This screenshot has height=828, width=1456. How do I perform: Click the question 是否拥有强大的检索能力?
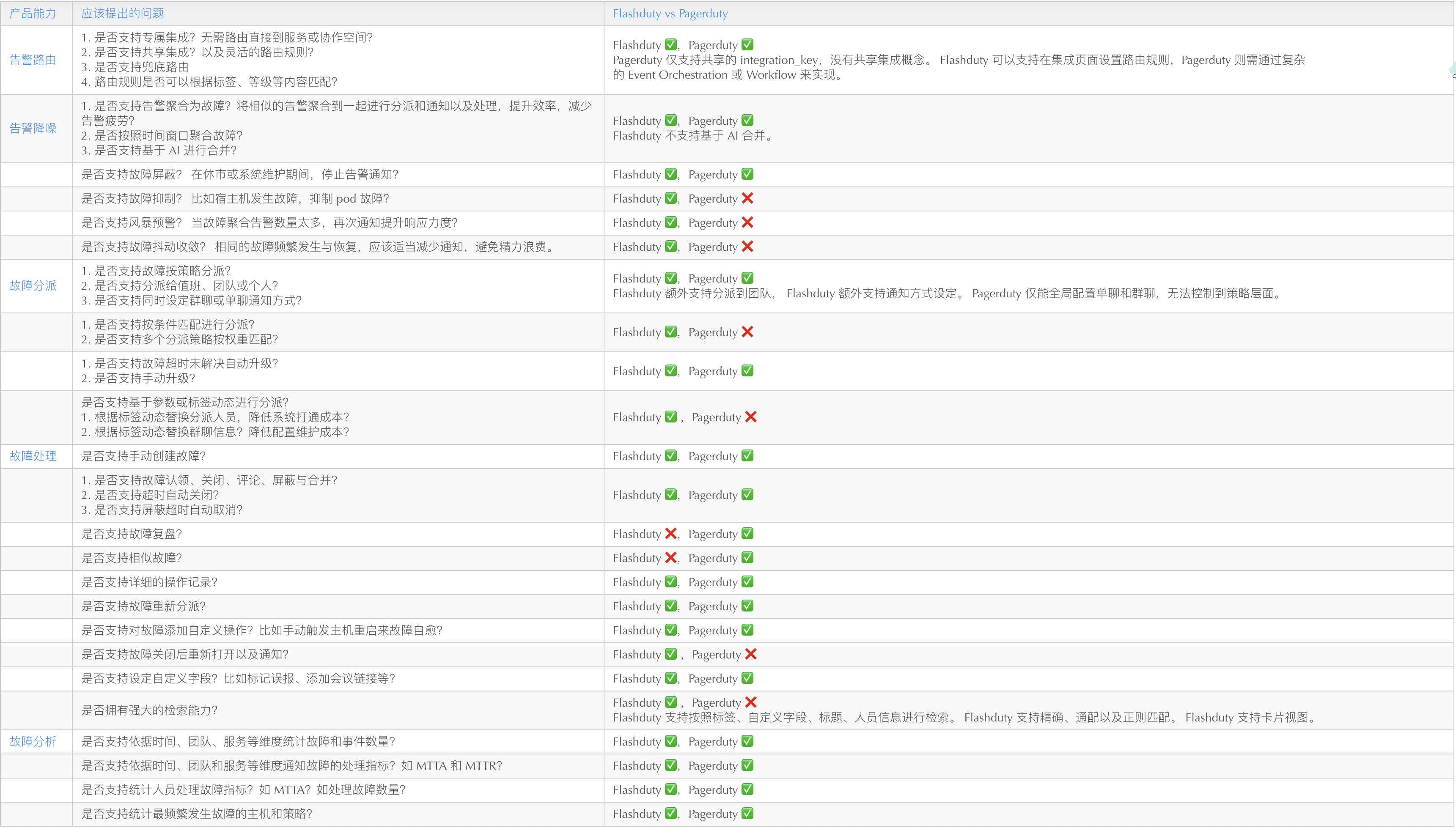[x=150, y=710]
